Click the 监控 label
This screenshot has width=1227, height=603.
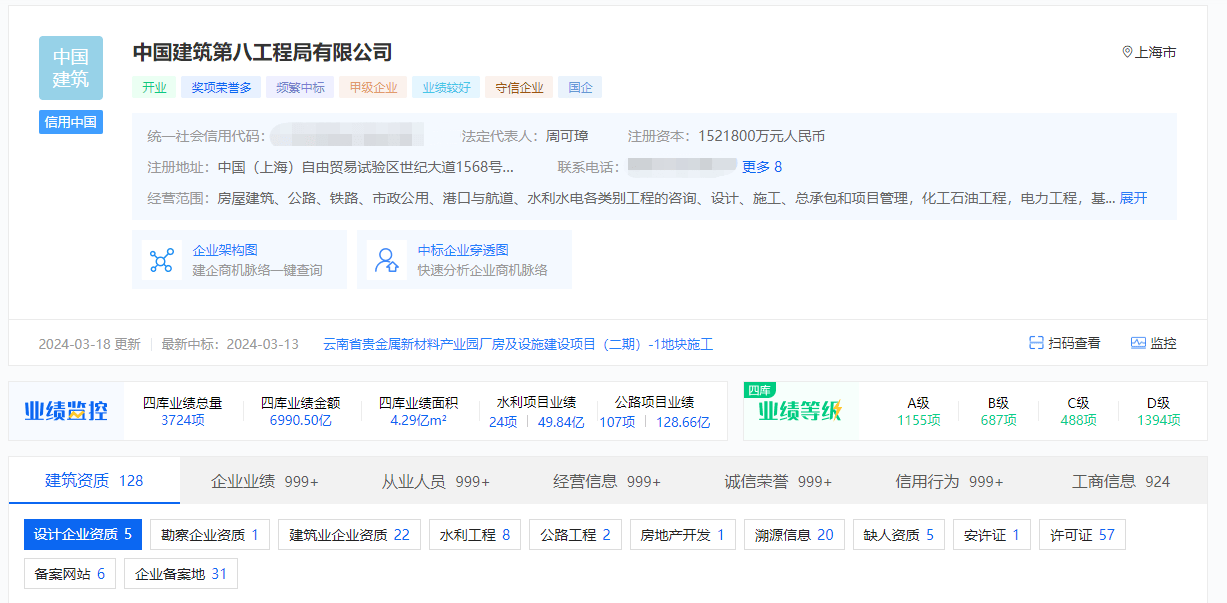point(1163,343)
